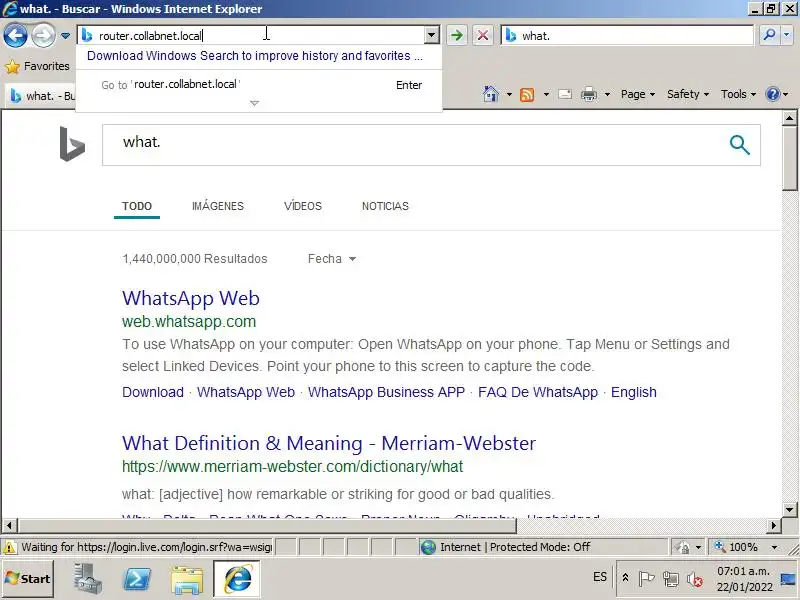Click the Read Mail envelope icon
800x600 pixels.
[565, 94]
